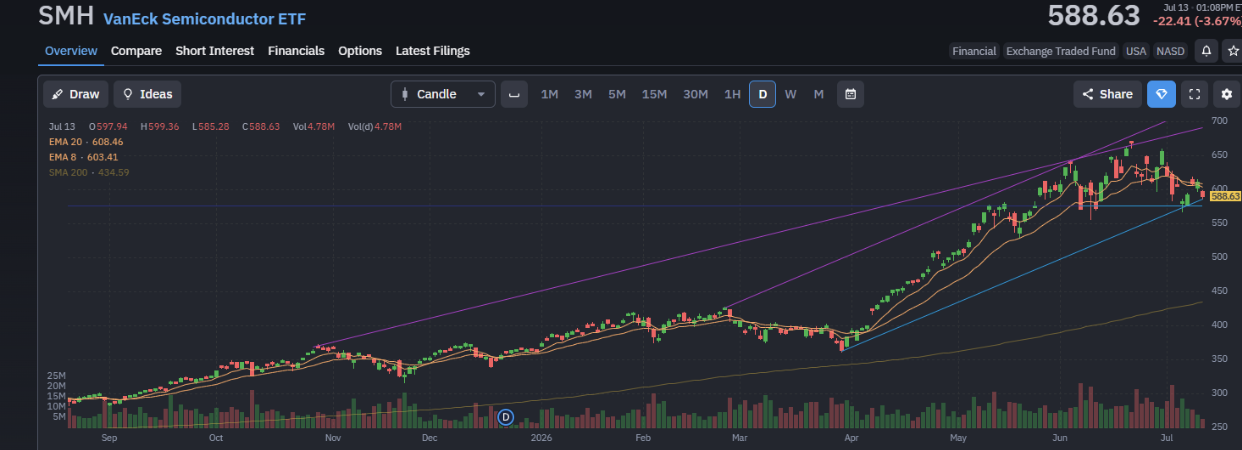Select the 3M timeframe

583,94
